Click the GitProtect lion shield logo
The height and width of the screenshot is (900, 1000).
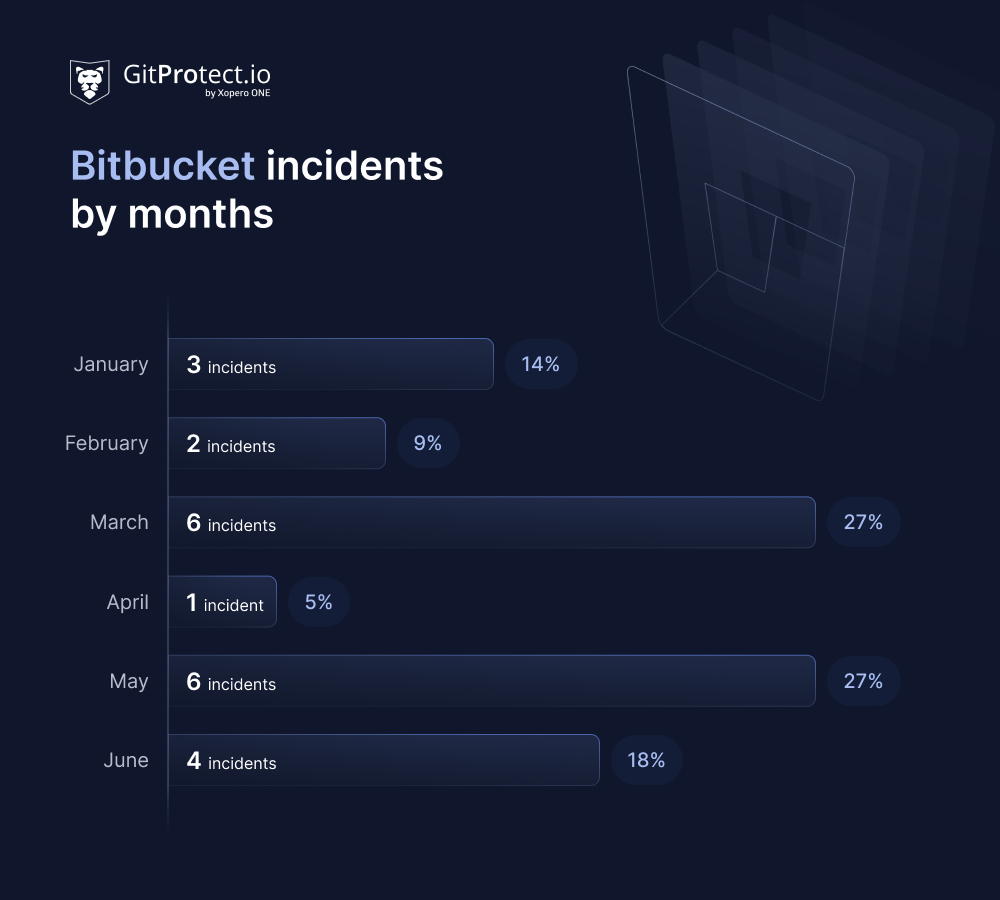(89, 81)
